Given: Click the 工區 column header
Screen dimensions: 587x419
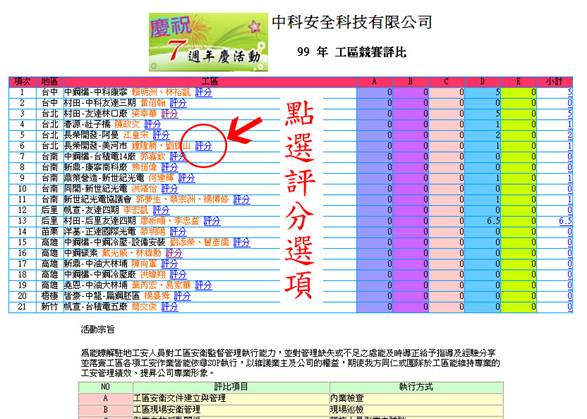Looking at the screenshot, I should [x=210, y=82].
